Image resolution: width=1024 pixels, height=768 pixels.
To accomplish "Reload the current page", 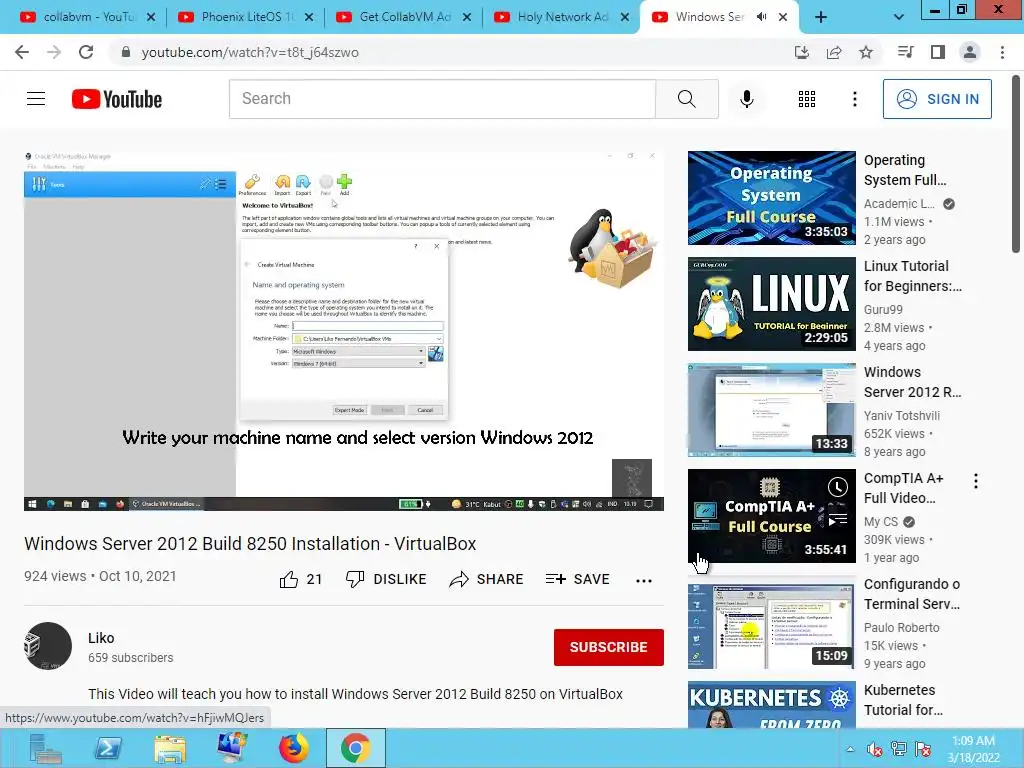I will [86, 52].
